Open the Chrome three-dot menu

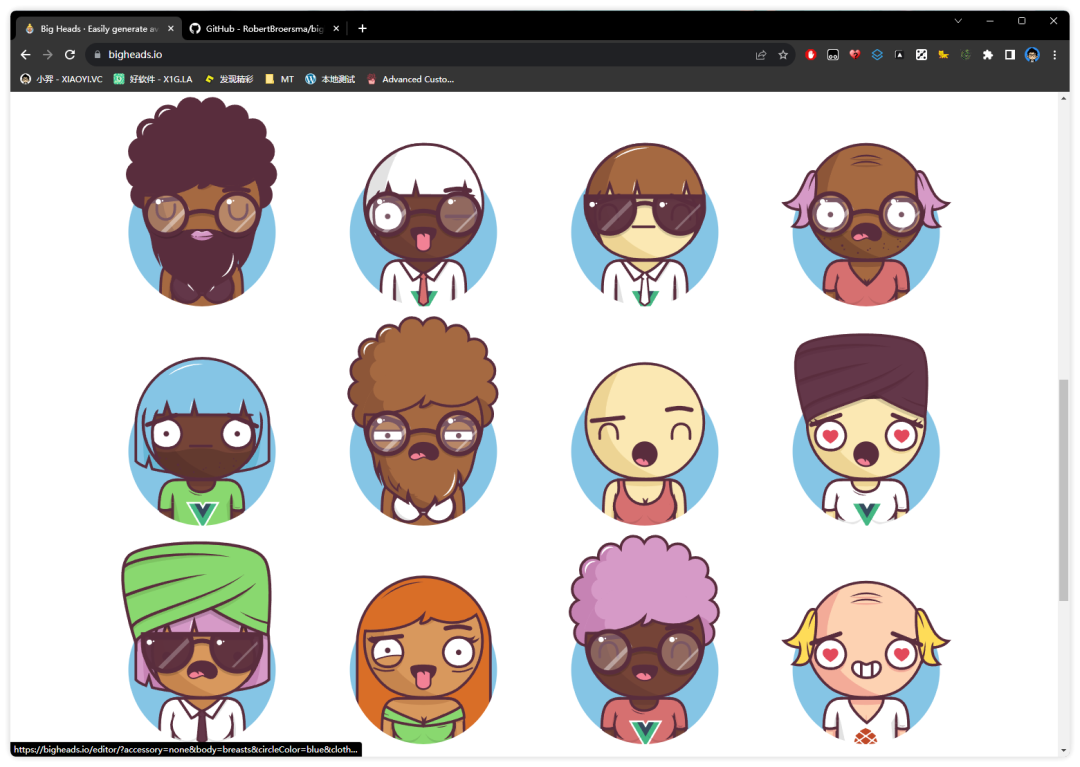click(1055, 55)
